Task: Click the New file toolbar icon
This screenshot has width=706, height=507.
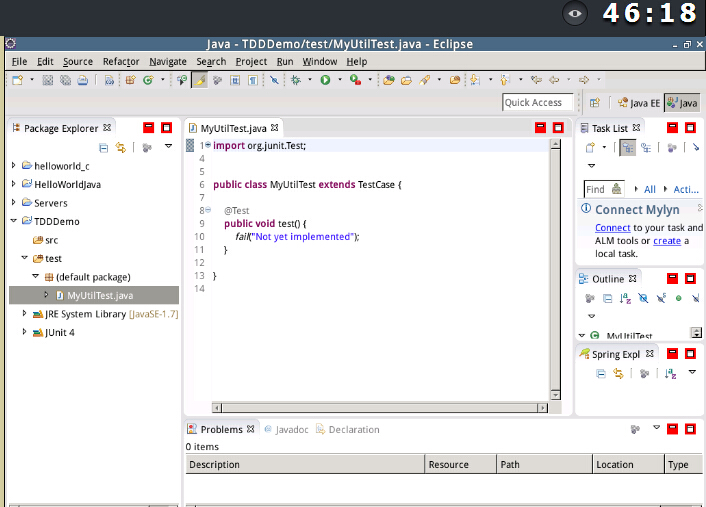Action: 18,80
